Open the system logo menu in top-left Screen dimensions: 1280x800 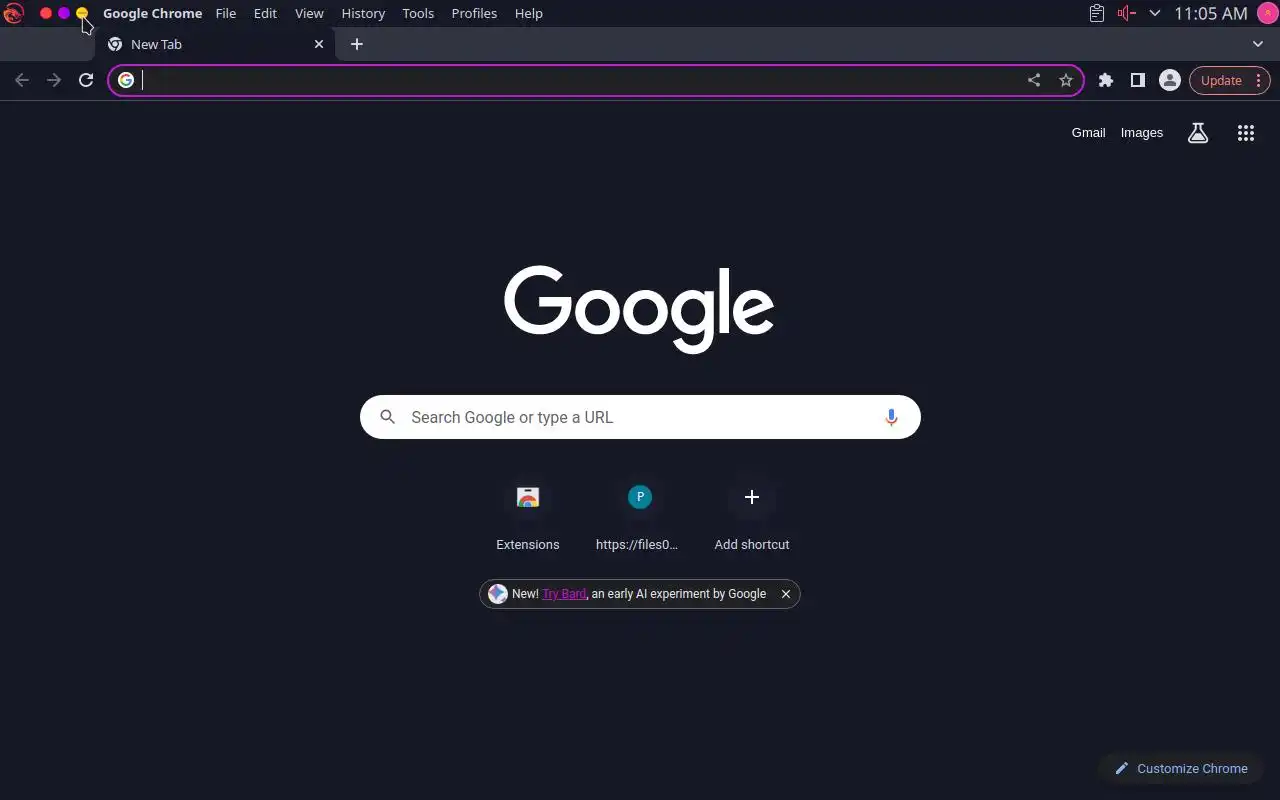click(x=13, y=13)
